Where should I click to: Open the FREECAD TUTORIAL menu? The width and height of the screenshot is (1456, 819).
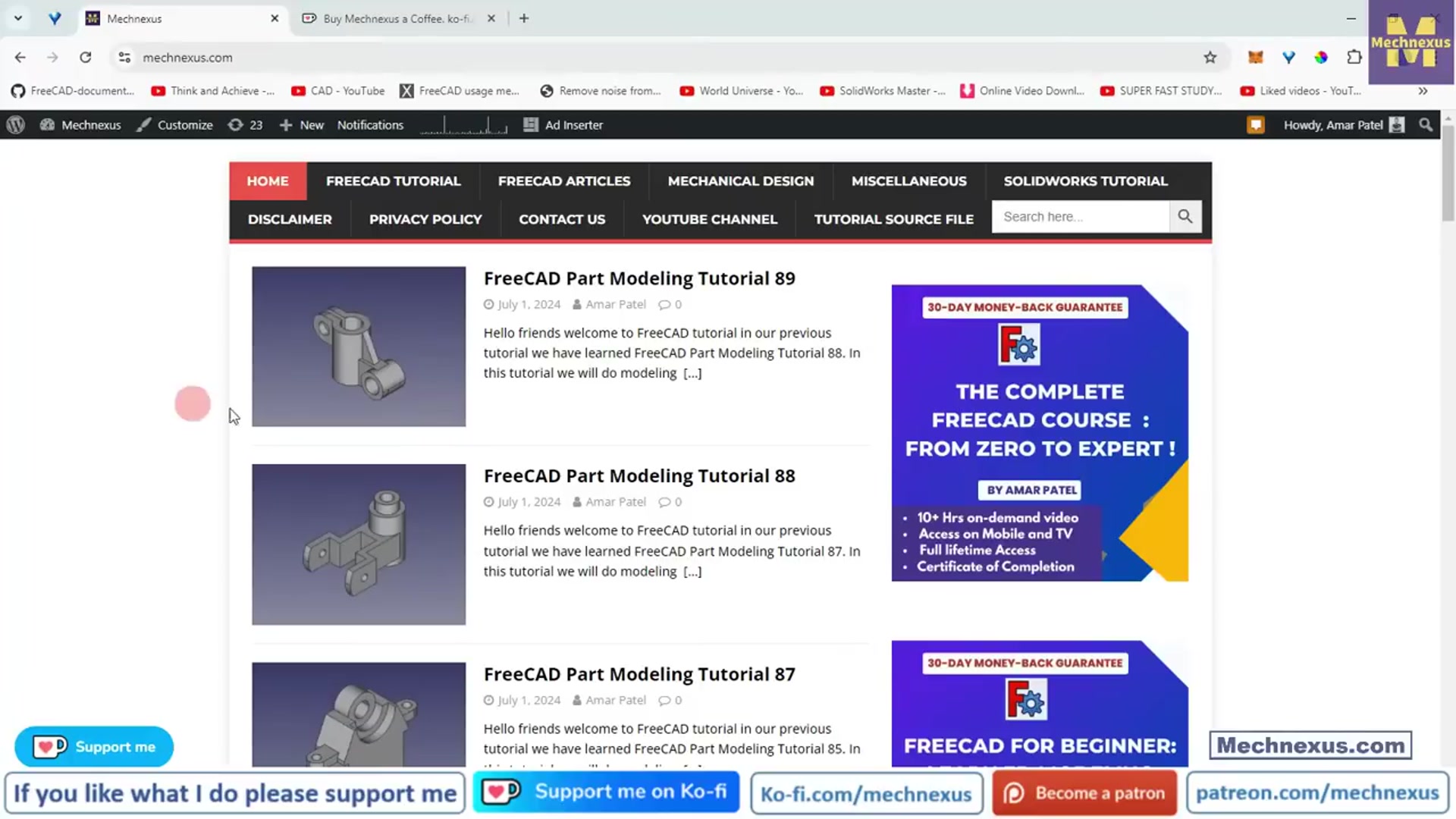pyautogui.click(x=394, y=181)
